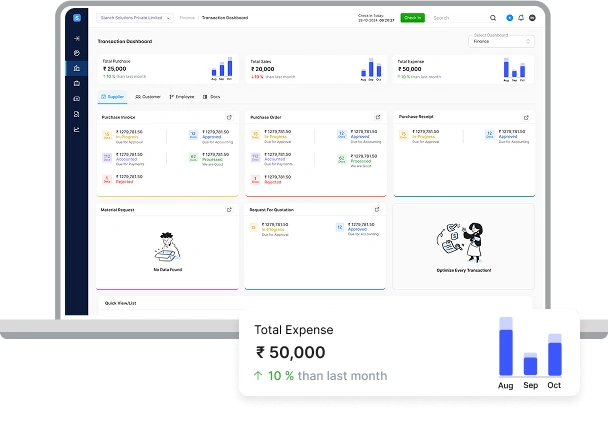Open Material Request external link icon
The image size is (608, 429).
[229, 210]
